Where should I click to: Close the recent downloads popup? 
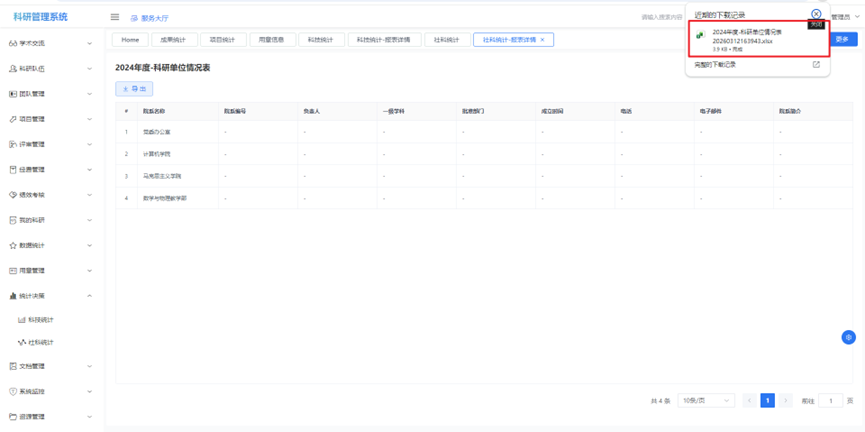click(x=816, y=14)
